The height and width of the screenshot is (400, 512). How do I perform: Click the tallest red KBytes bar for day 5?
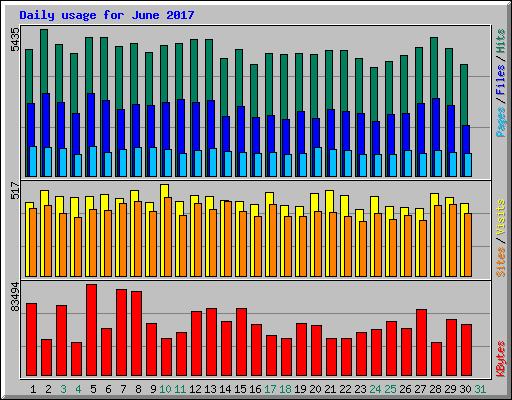click(x=92, y=330)
